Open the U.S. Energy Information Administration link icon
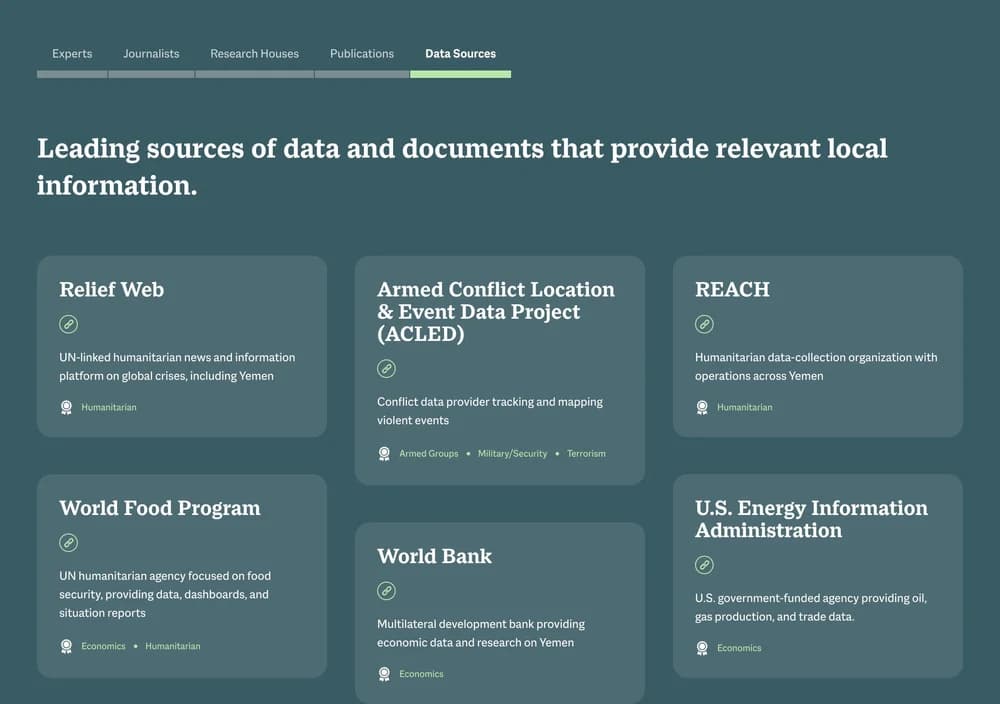The width and height of the screenshot is (1000, 704). (704, 565)
